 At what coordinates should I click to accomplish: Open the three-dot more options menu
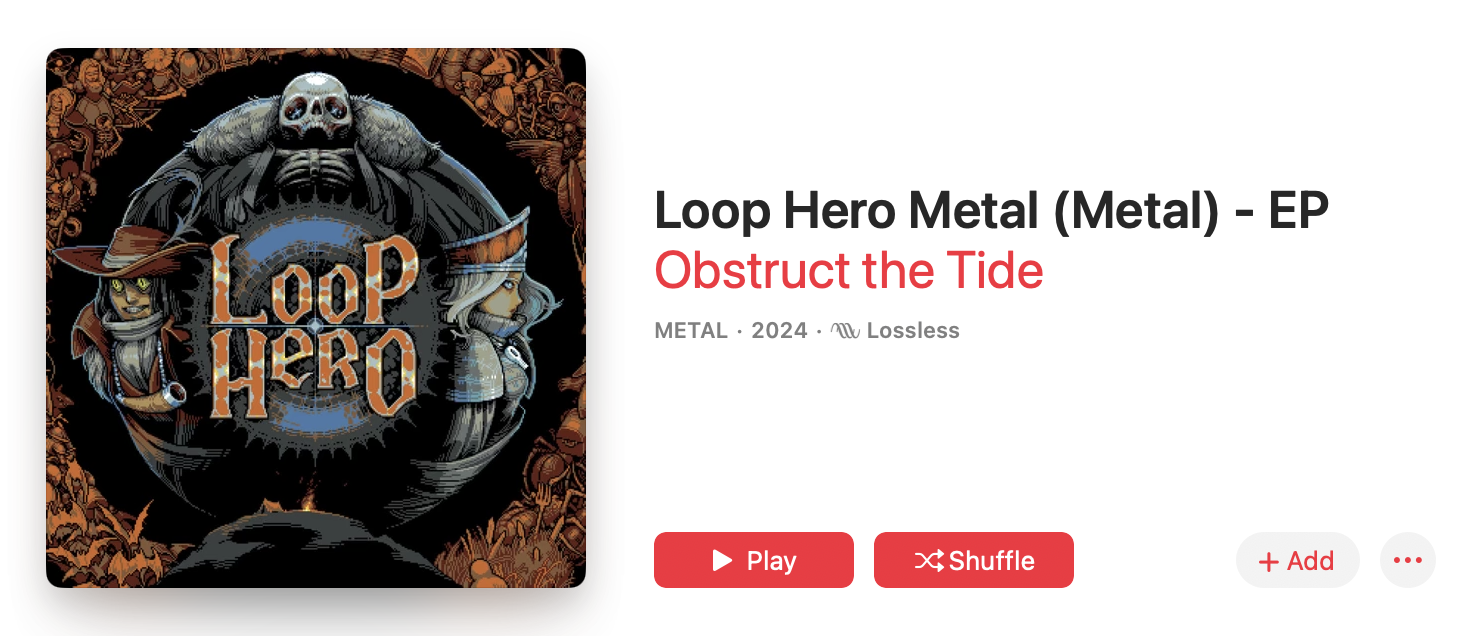click(x=1407, y=560)
